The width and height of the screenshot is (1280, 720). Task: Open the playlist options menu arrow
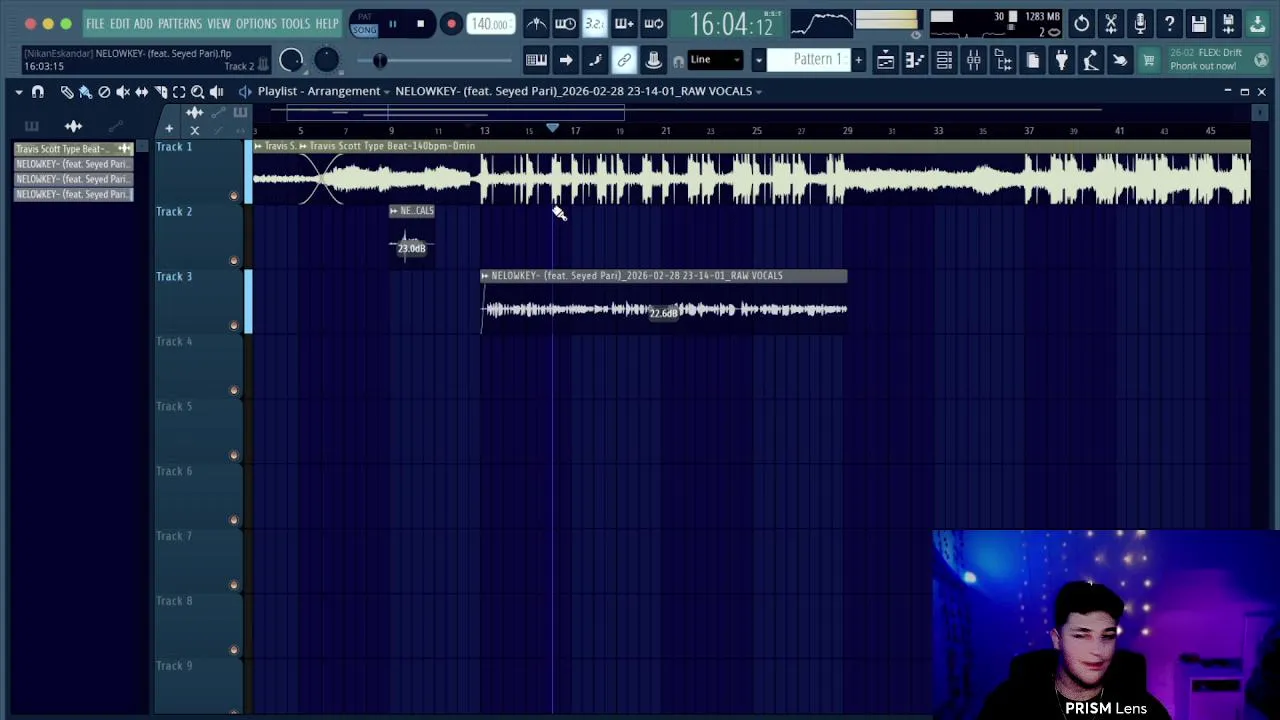[18, 92]
